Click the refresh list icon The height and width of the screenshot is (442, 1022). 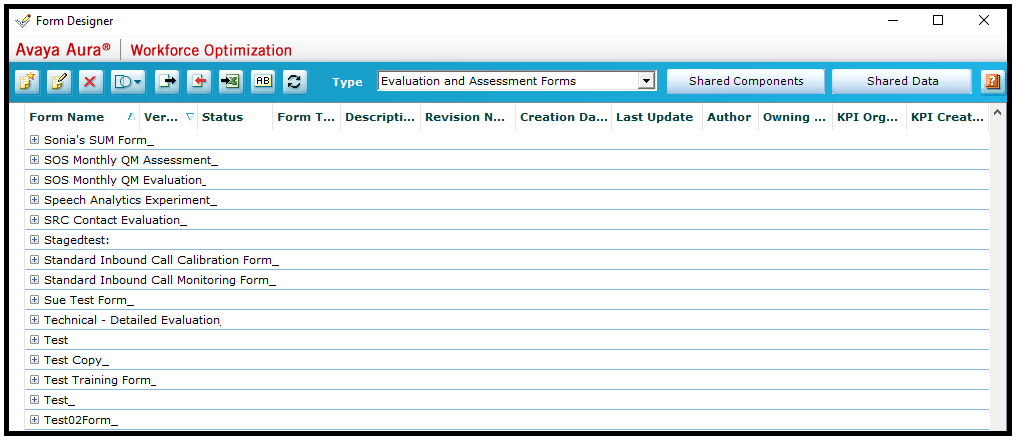click(x=294, y=81)
